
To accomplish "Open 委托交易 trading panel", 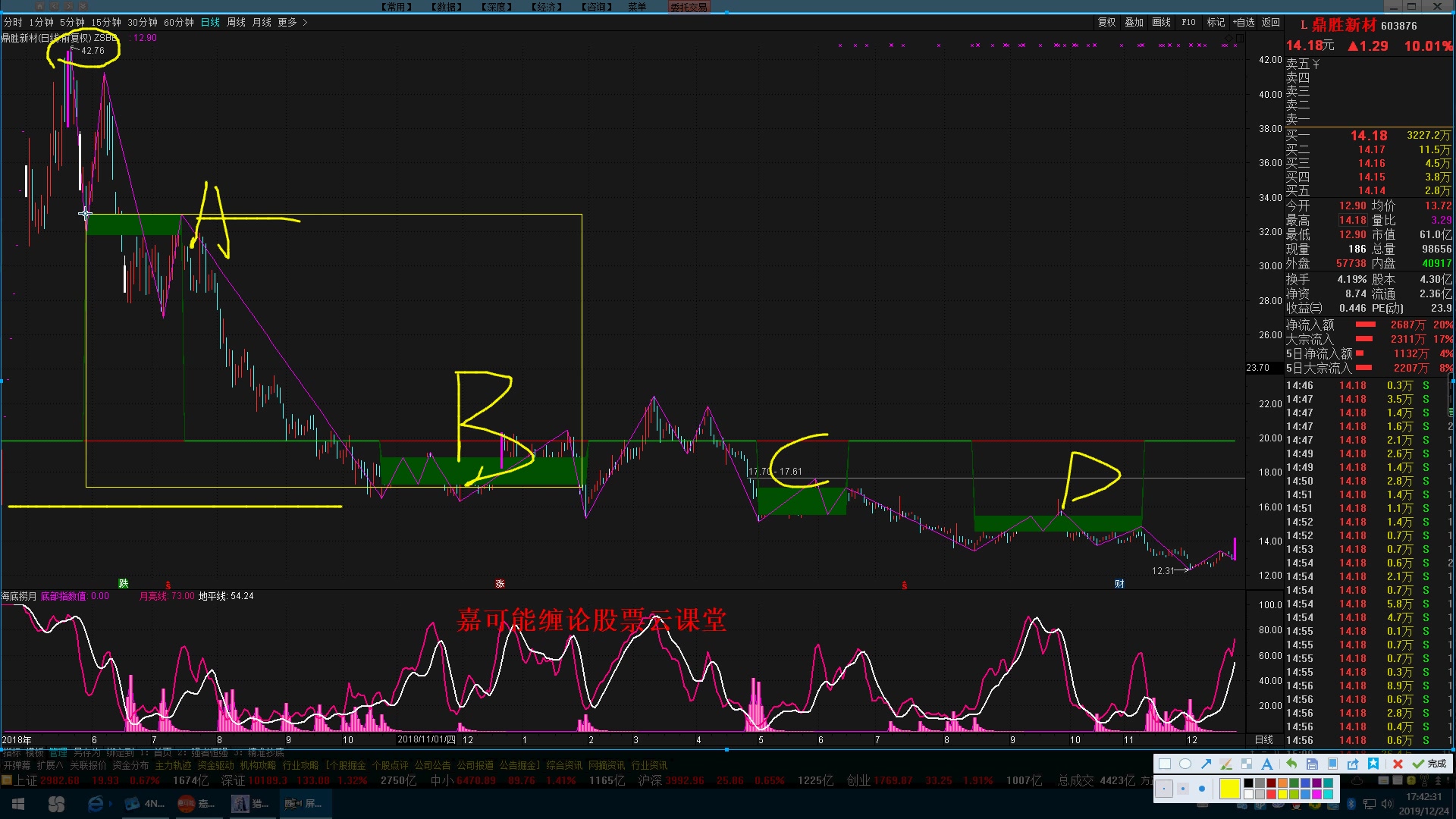I will pyautogui.click(x=689, y=7).
